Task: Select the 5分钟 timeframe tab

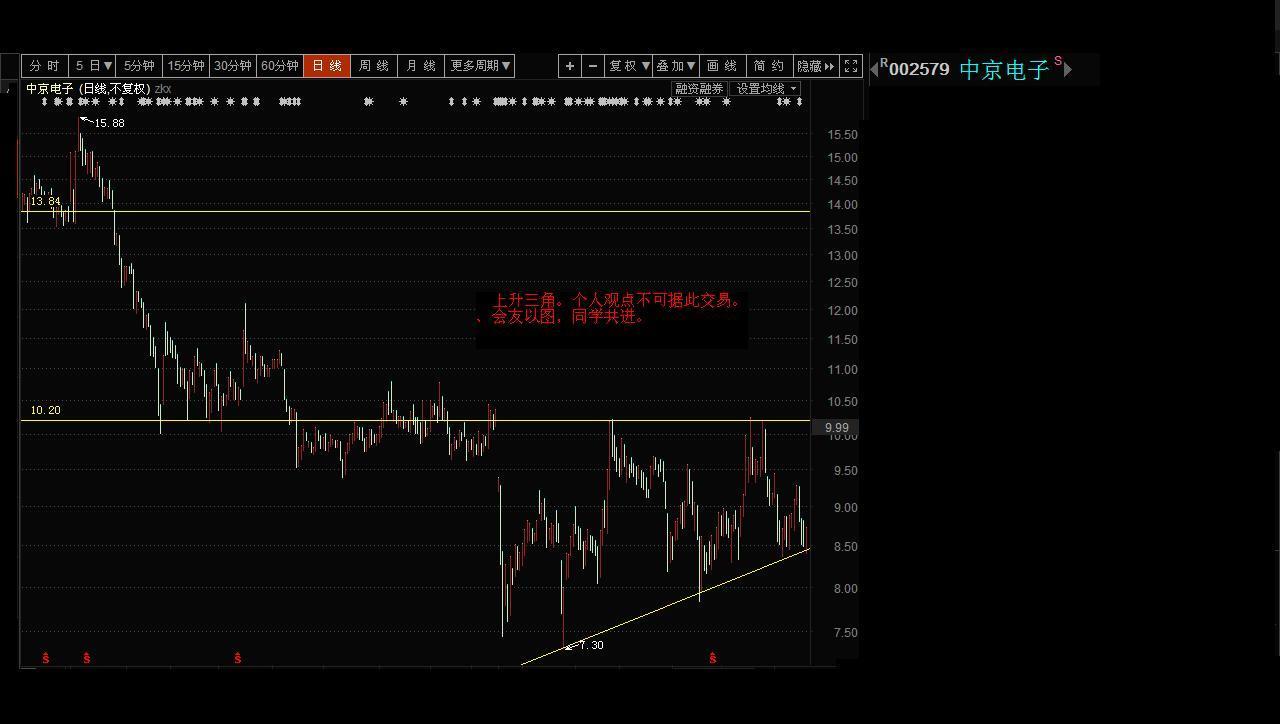Action: coord(140,66)
